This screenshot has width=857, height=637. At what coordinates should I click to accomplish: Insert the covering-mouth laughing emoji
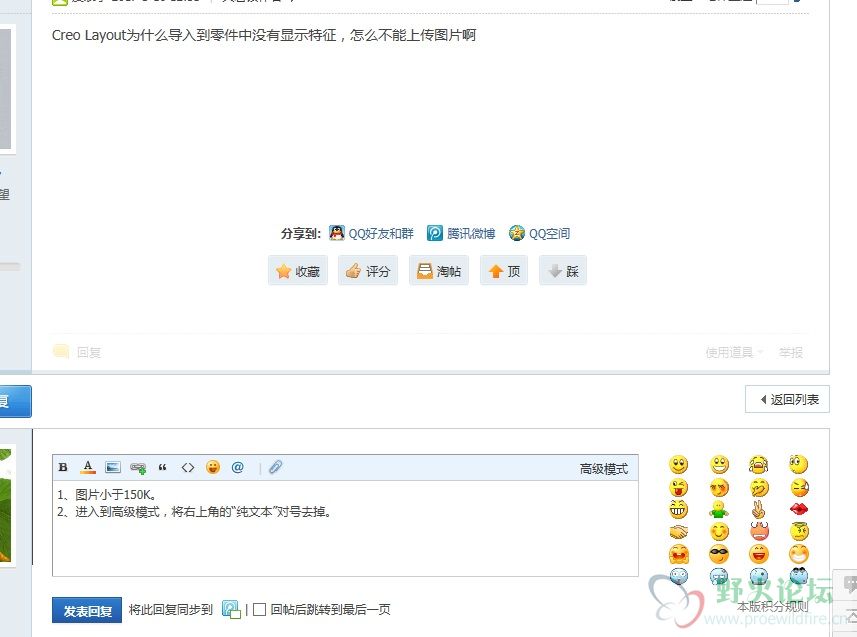click(x=759, y=487)
